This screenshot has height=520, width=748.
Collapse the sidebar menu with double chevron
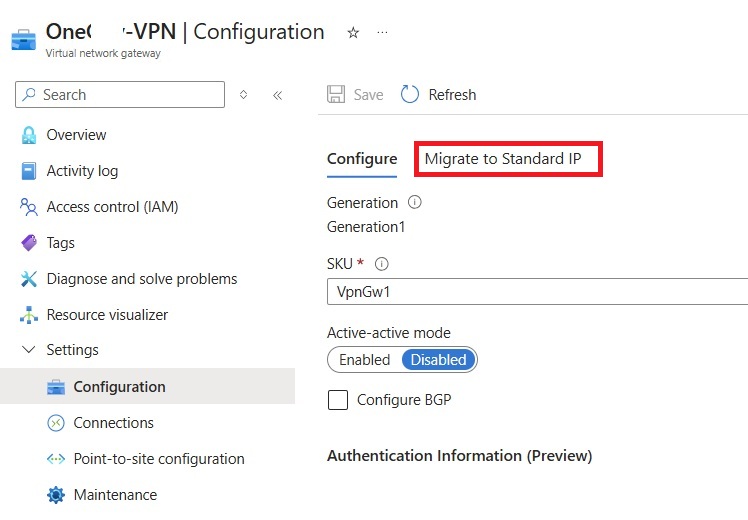coord(277,95)
